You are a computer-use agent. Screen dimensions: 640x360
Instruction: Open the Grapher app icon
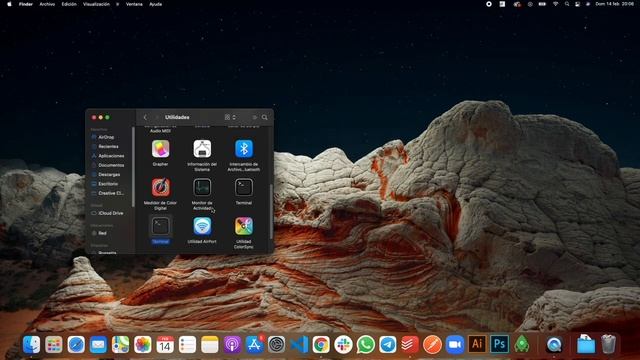(160, 149)
